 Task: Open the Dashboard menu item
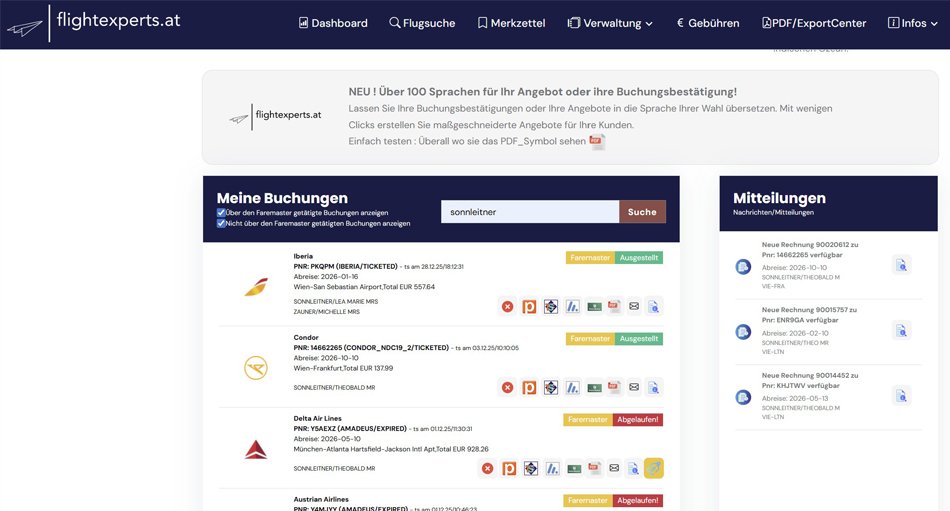pyautogui.click(x=333, y=23)
